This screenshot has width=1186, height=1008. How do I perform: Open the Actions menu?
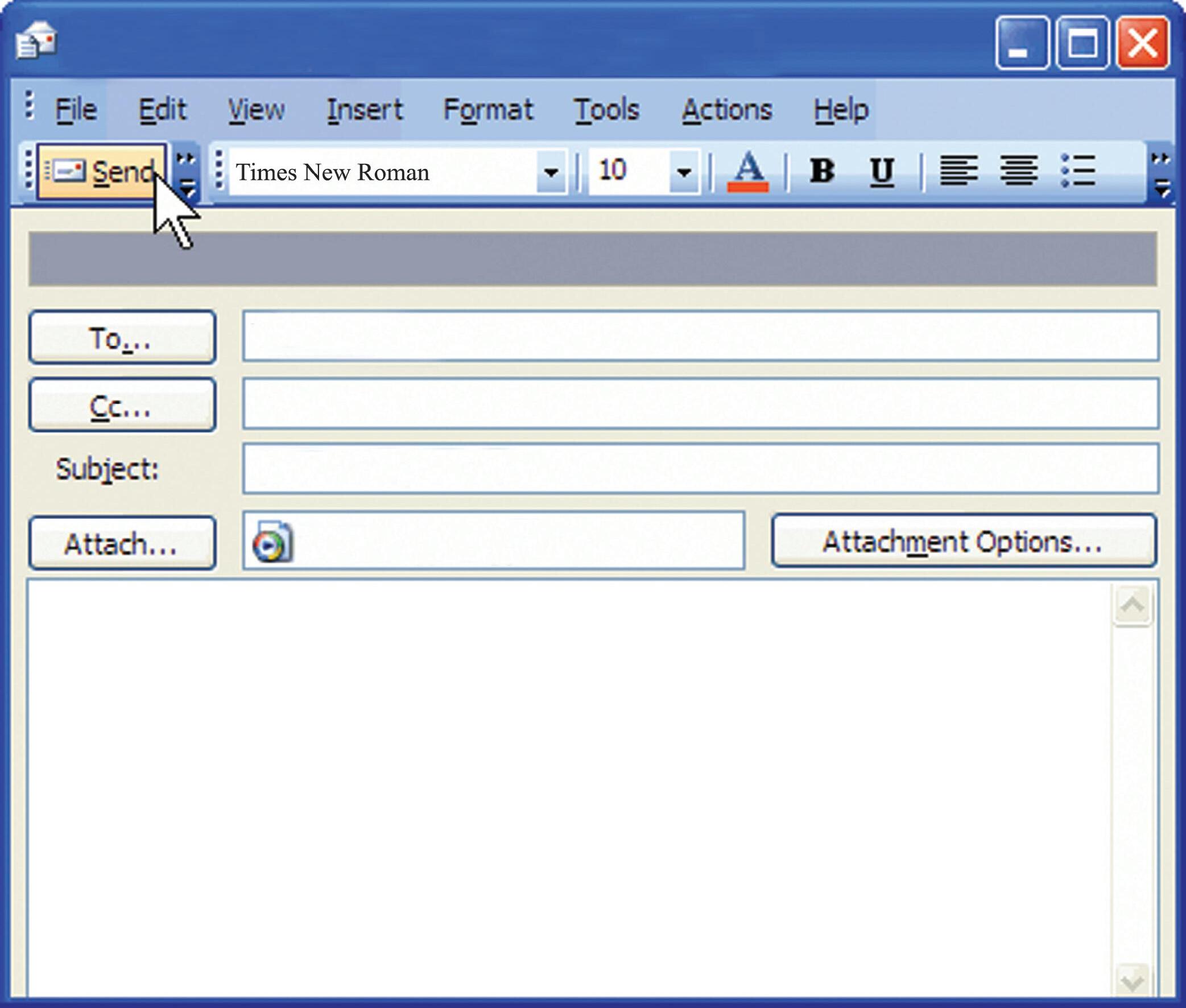point(727,110)
